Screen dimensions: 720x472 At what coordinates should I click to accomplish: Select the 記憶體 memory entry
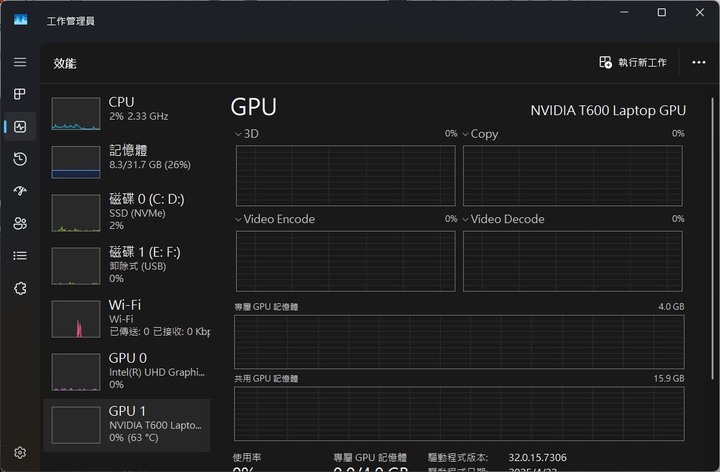(x=127, y=162)
